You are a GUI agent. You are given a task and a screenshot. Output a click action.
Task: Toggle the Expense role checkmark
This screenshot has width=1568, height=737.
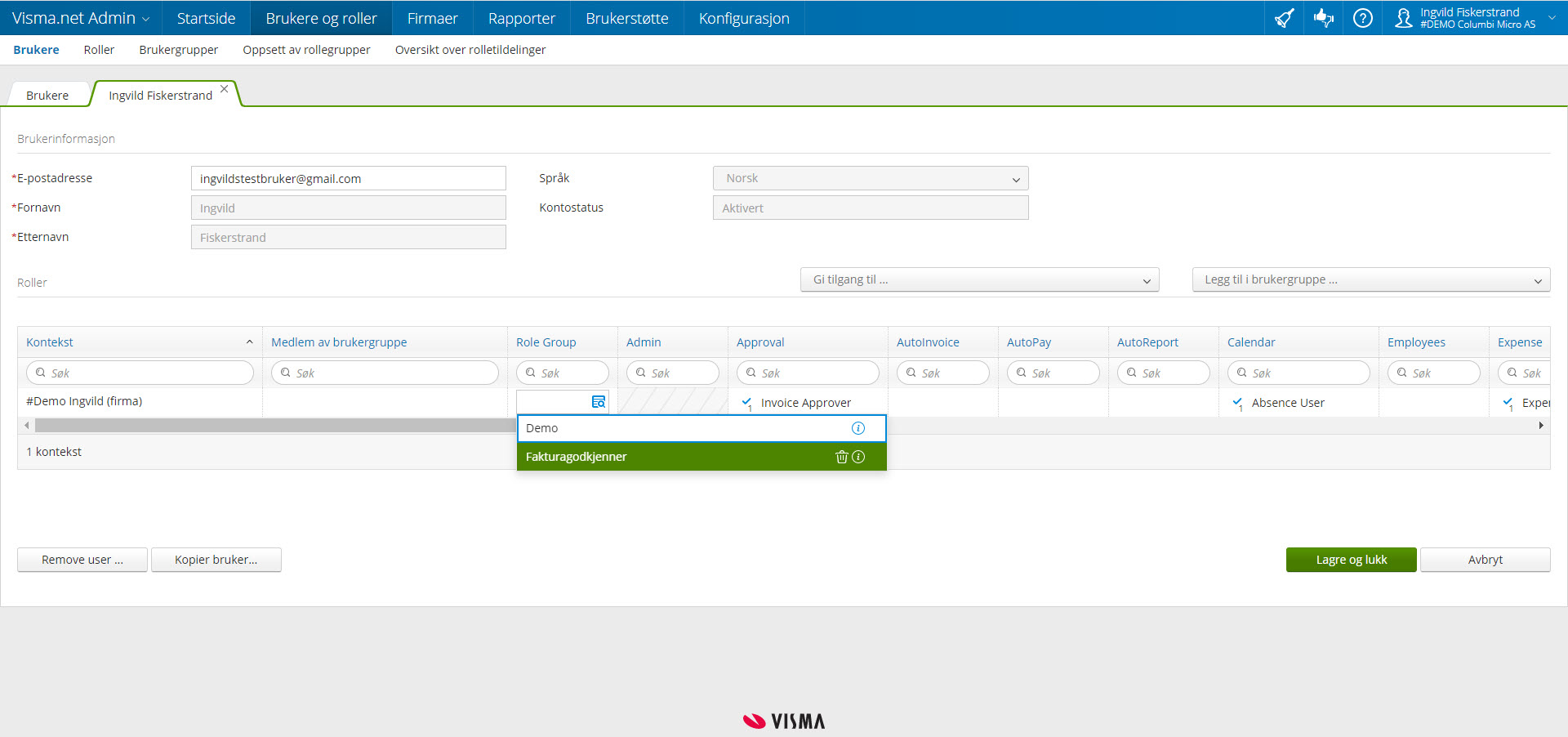(x=1508, y=403)
